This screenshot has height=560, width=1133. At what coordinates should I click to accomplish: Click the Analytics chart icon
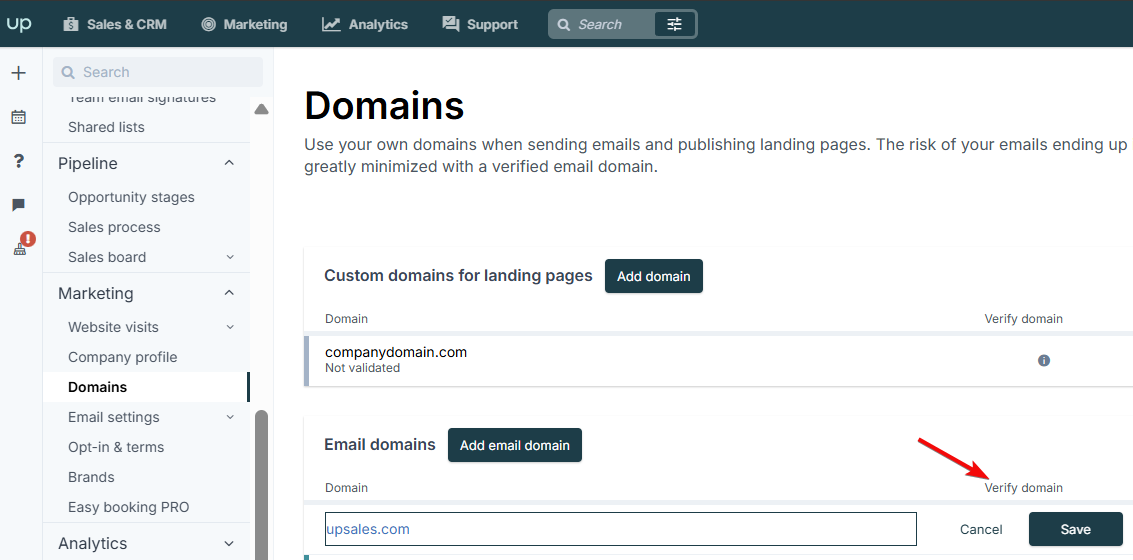[x=332, y=24]
